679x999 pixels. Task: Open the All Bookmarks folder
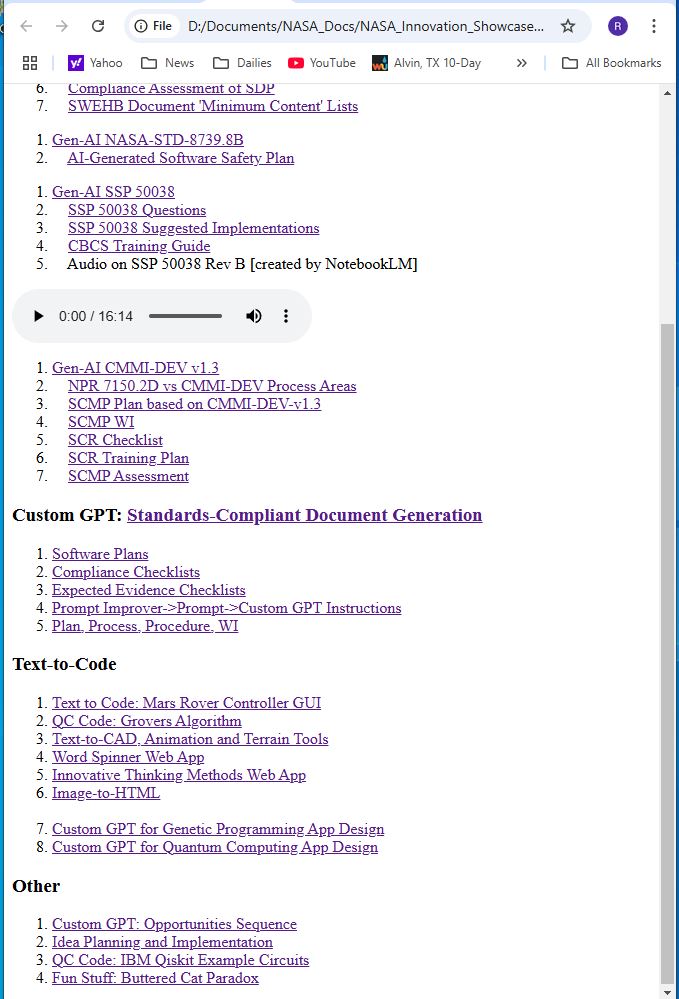click(x=611, y=63)
